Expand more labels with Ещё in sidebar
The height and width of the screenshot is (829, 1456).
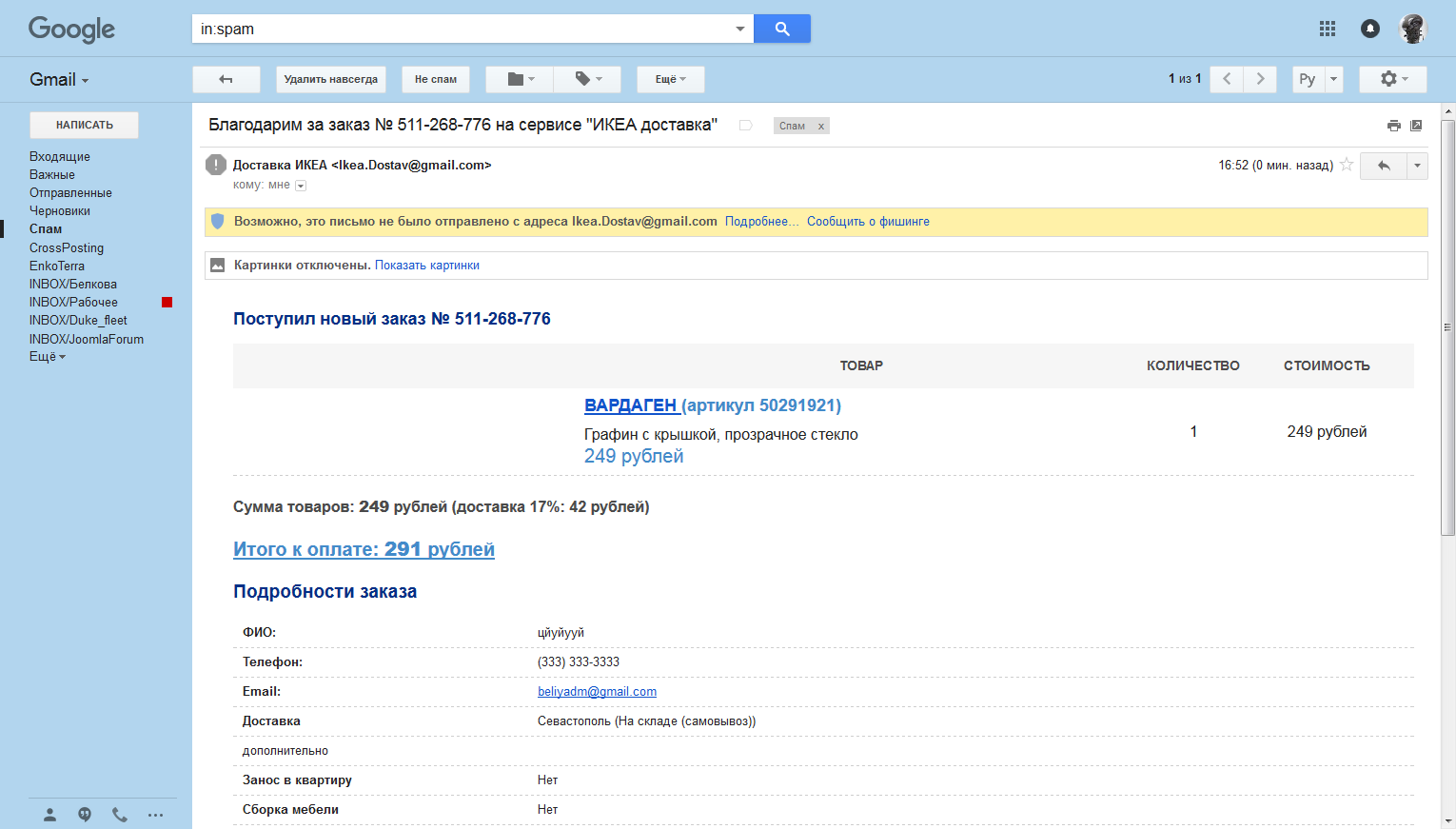48,357
